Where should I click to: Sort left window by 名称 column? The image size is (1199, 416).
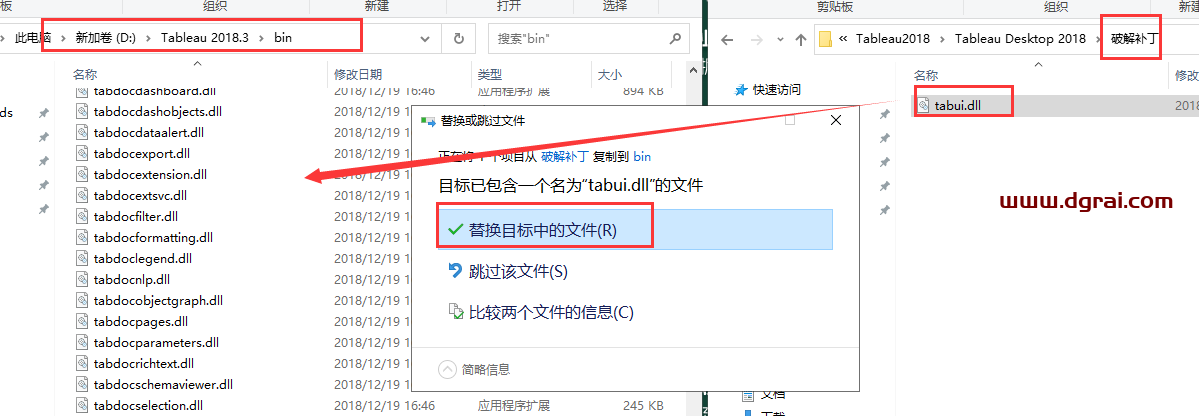coord(85,74)
